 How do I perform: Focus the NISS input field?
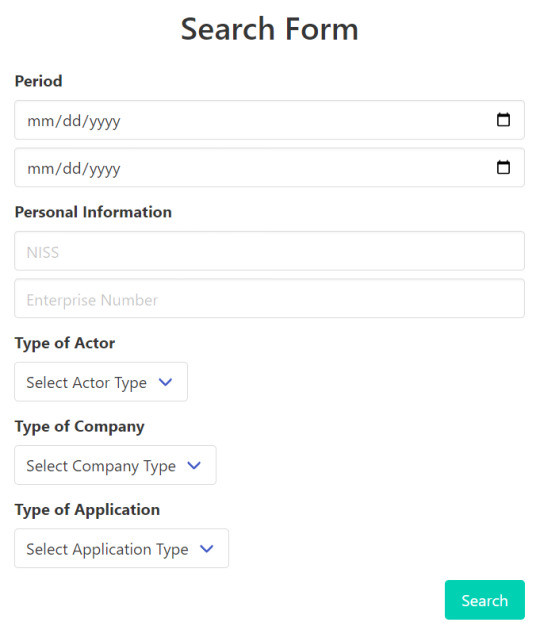[270, 251]
